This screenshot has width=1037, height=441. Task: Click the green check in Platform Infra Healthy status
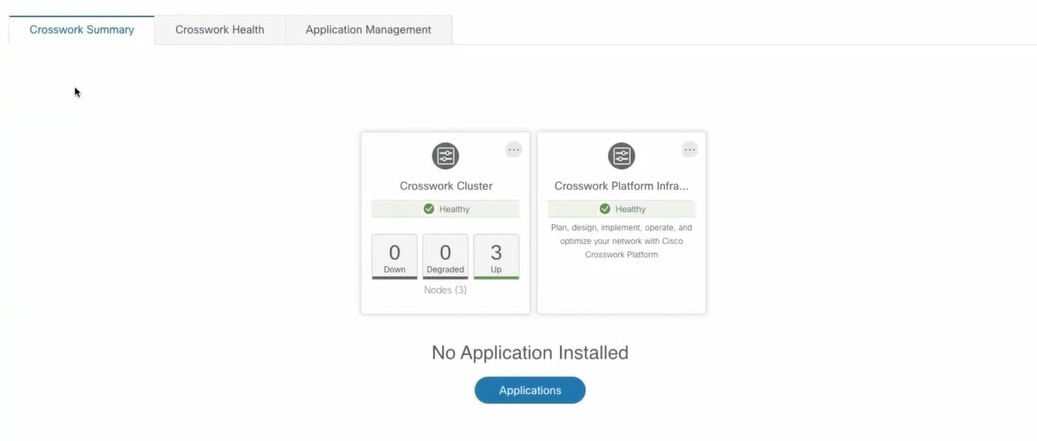(x=604, y=209)
